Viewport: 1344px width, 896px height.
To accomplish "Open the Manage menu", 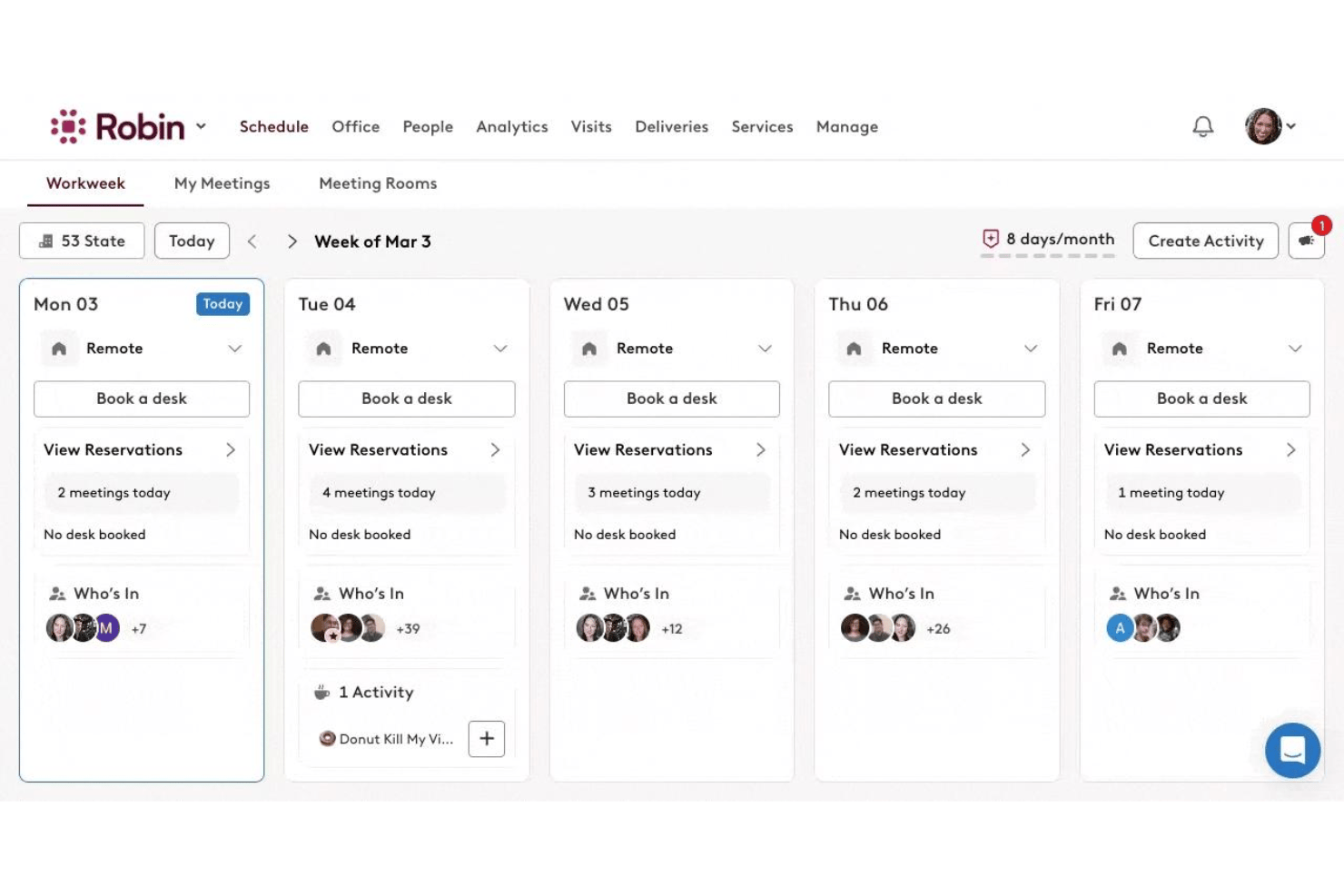I will point(847,127).
